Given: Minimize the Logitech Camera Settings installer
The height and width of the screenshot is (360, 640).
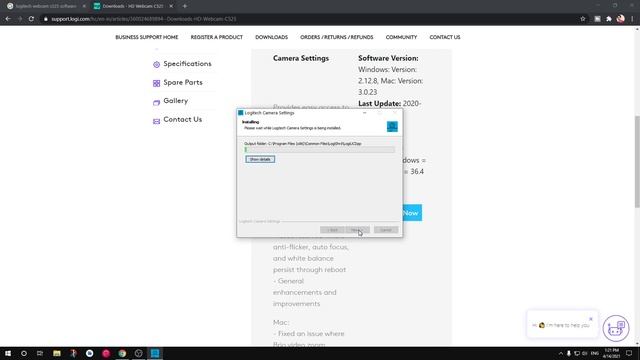Looking at the screenshot, I should coord(364,113).
